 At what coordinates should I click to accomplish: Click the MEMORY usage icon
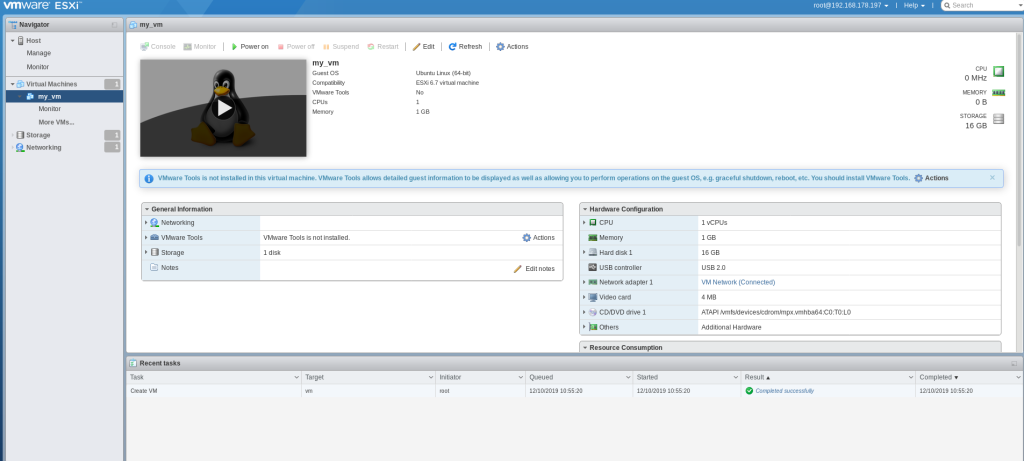[x=999, y=93]
